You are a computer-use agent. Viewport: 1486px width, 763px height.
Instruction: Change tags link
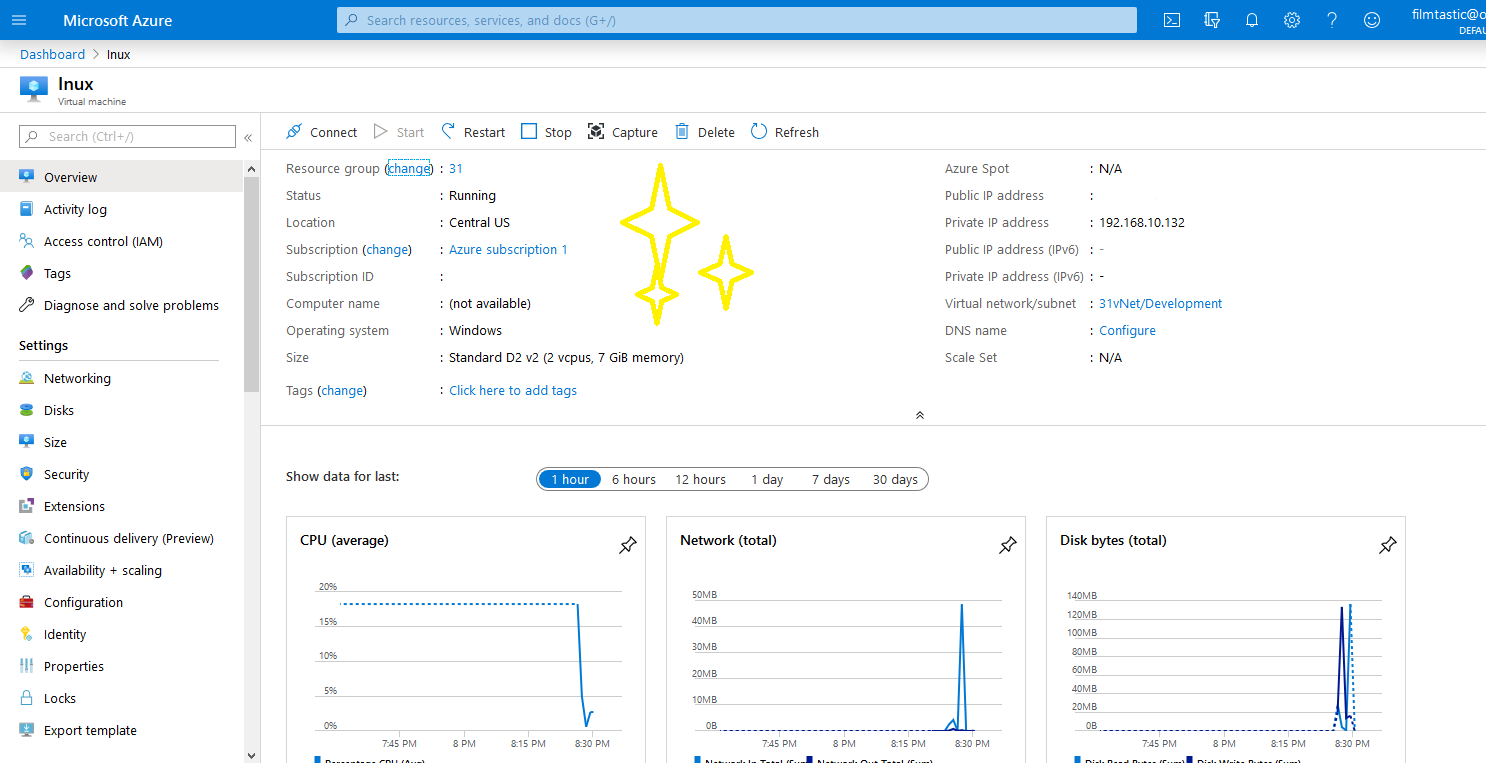coord(342,390)
